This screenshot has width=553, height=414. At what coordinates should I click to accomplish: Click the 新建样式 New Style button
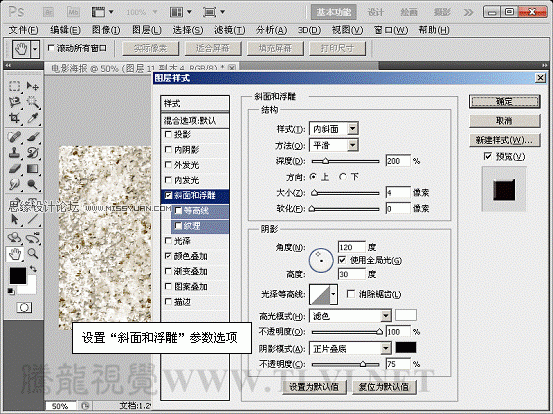coord(504,140)
